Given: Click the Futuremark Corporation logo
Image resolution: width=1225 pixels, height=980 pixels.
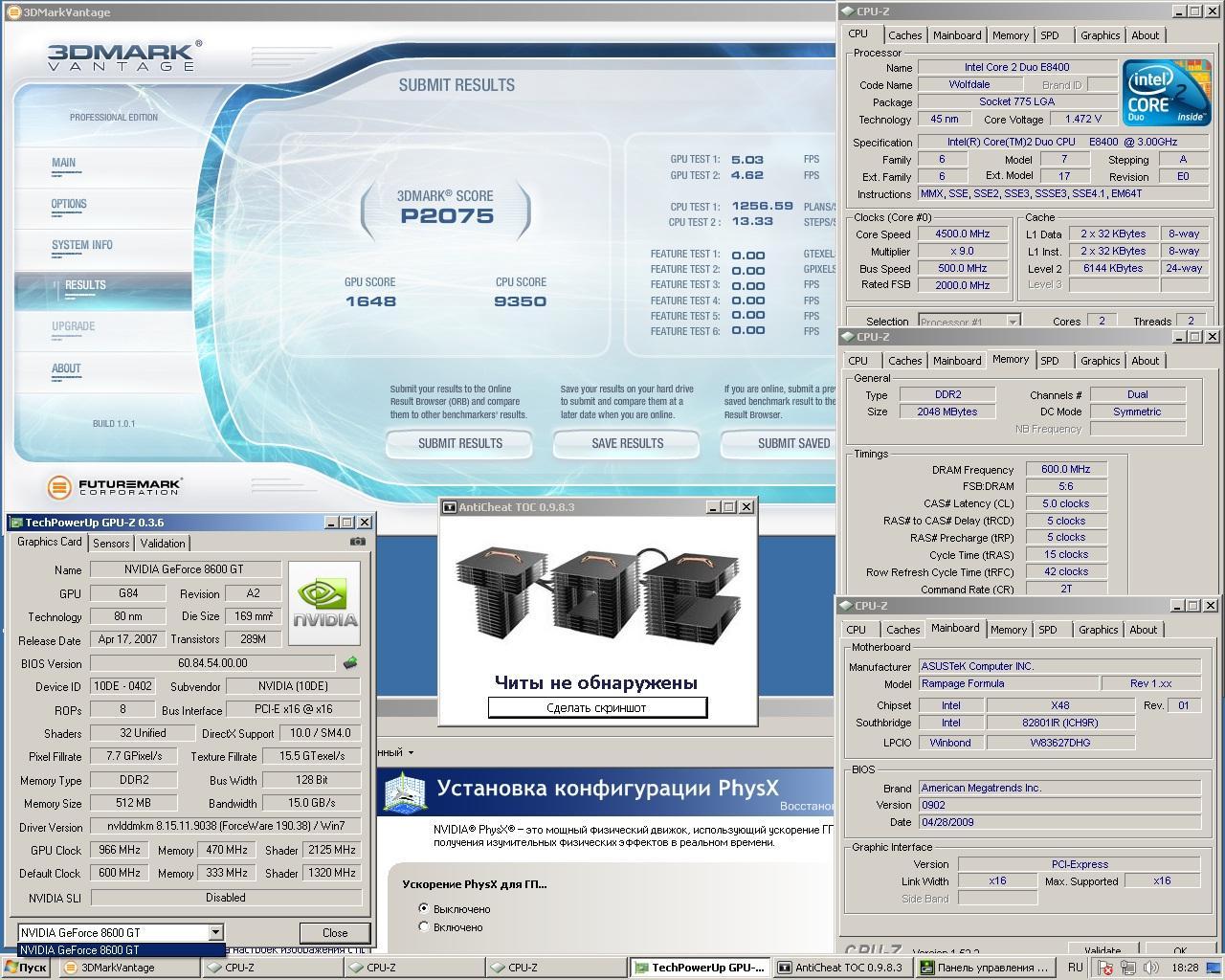Looking at the screenshot, I should 115,486.
